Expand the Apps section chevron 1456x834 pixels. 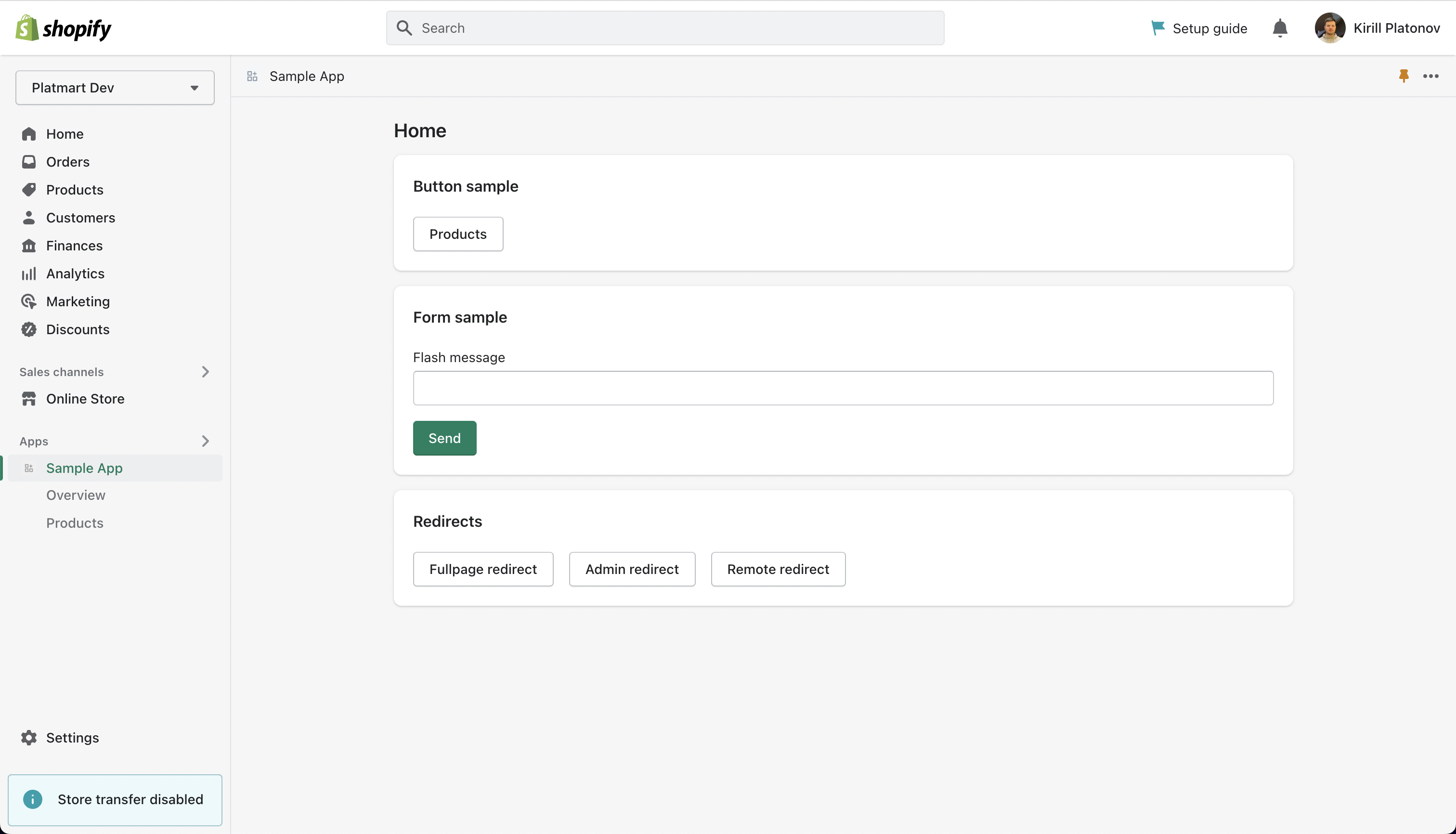pyautogui.click(x=205, y=441)
